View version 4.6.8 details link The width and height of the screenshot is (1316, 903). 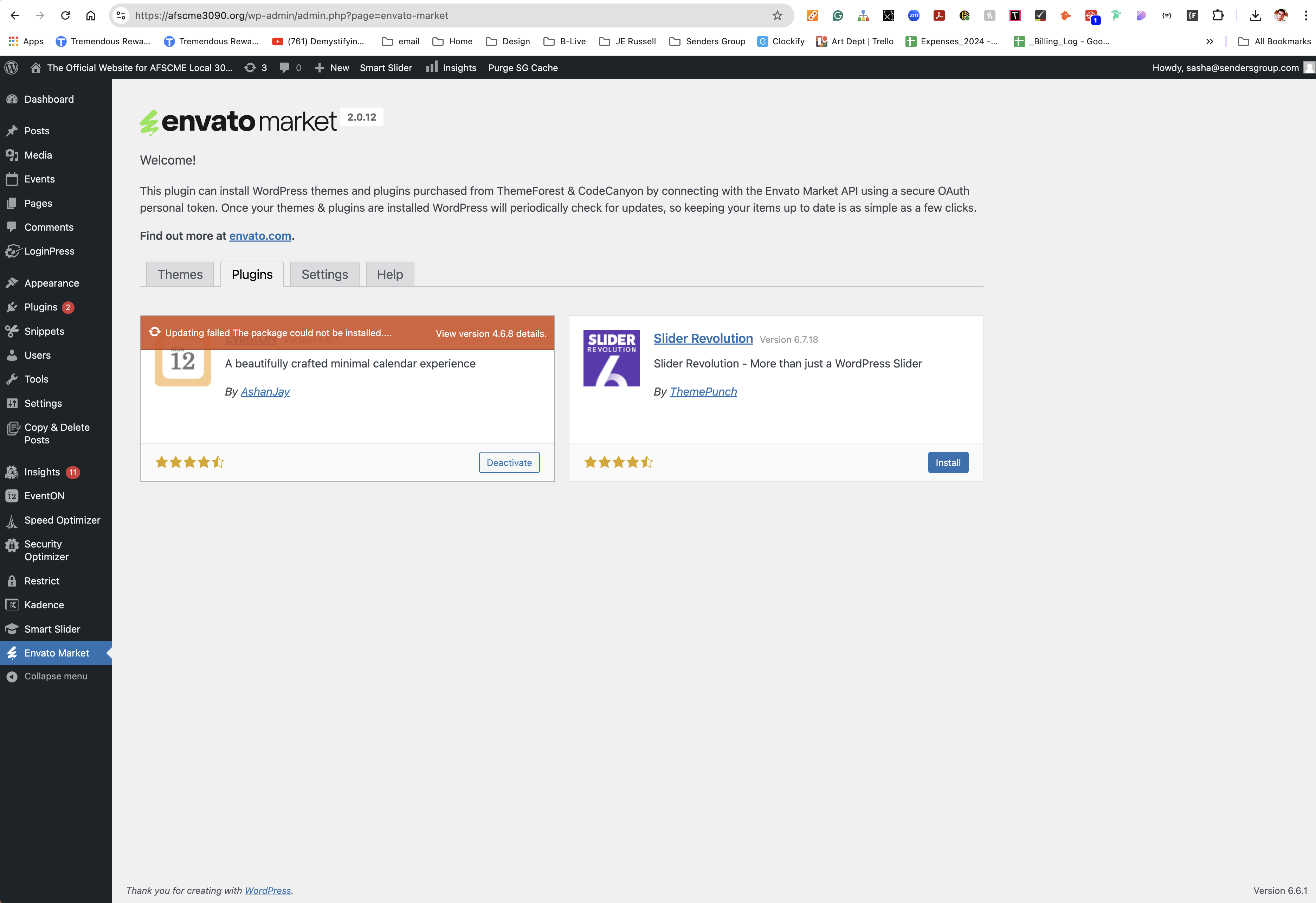[x=491, y=333]
